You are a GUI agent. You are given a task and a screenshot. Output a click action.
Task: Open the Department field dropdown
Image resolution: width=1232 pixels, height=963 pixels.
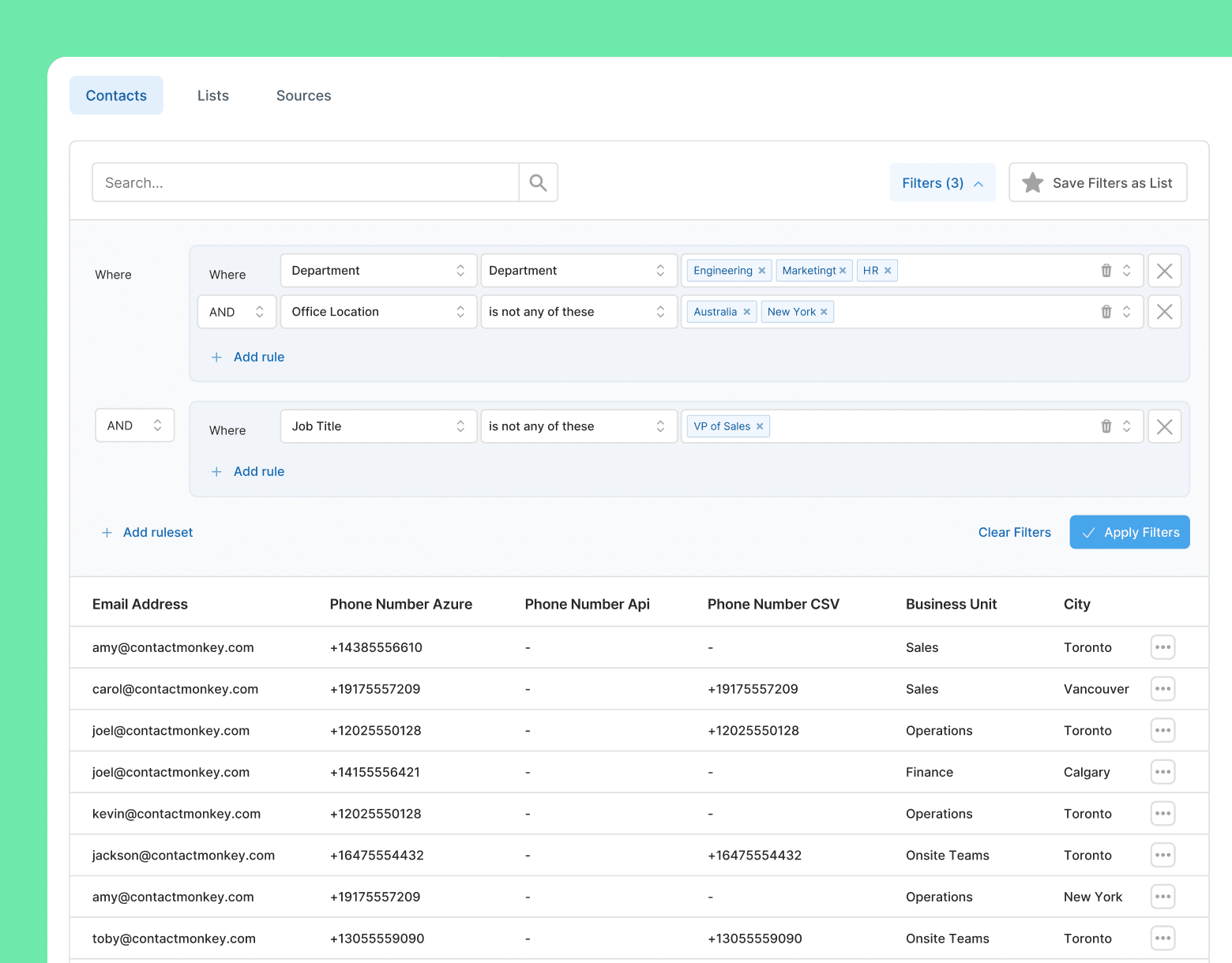(377, 270)
